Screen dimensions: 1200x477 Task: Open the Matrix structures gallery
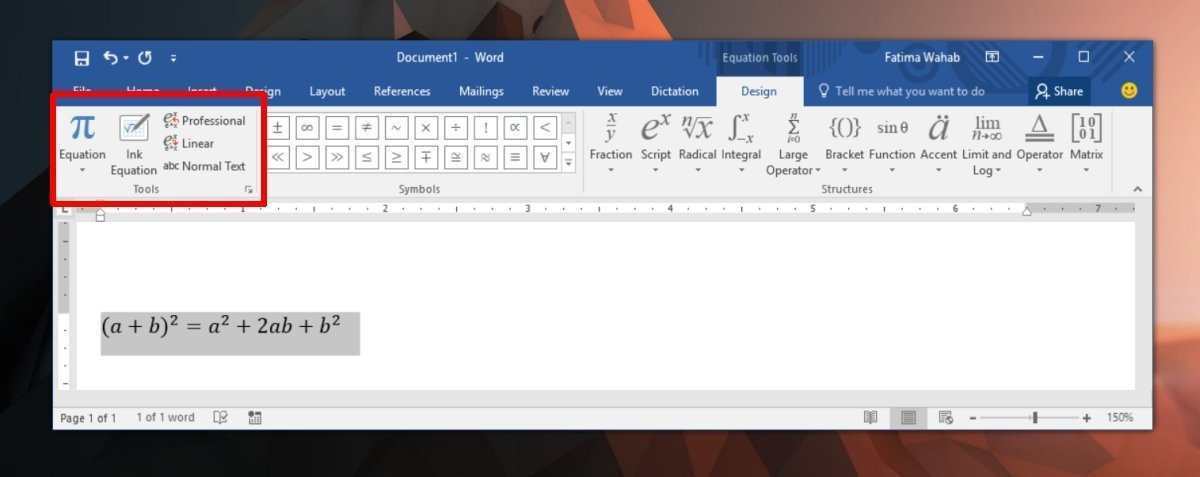(1086, 138)
